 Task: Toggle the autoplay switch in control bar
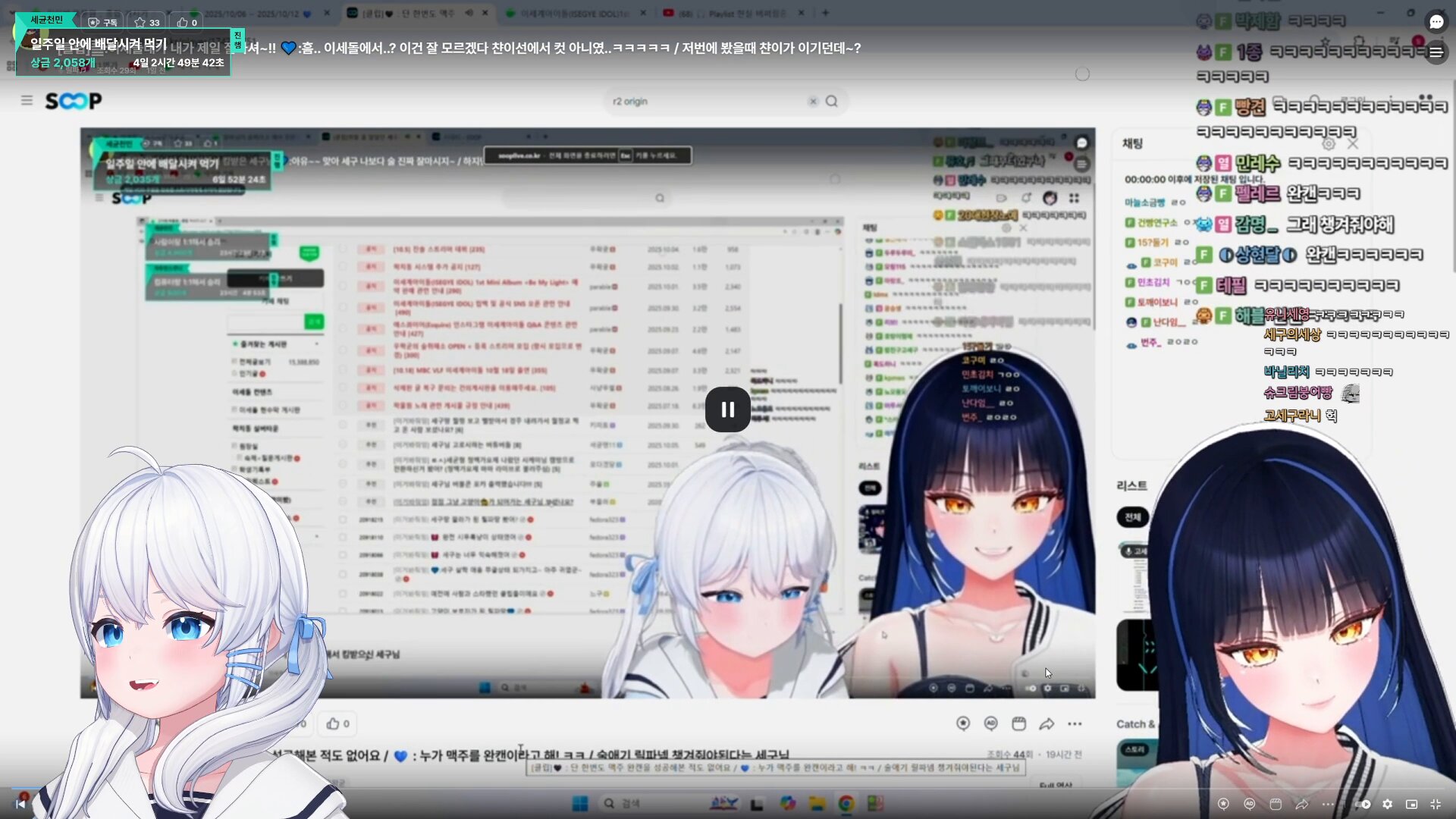pyautogui.click(x=1363, y=804)
